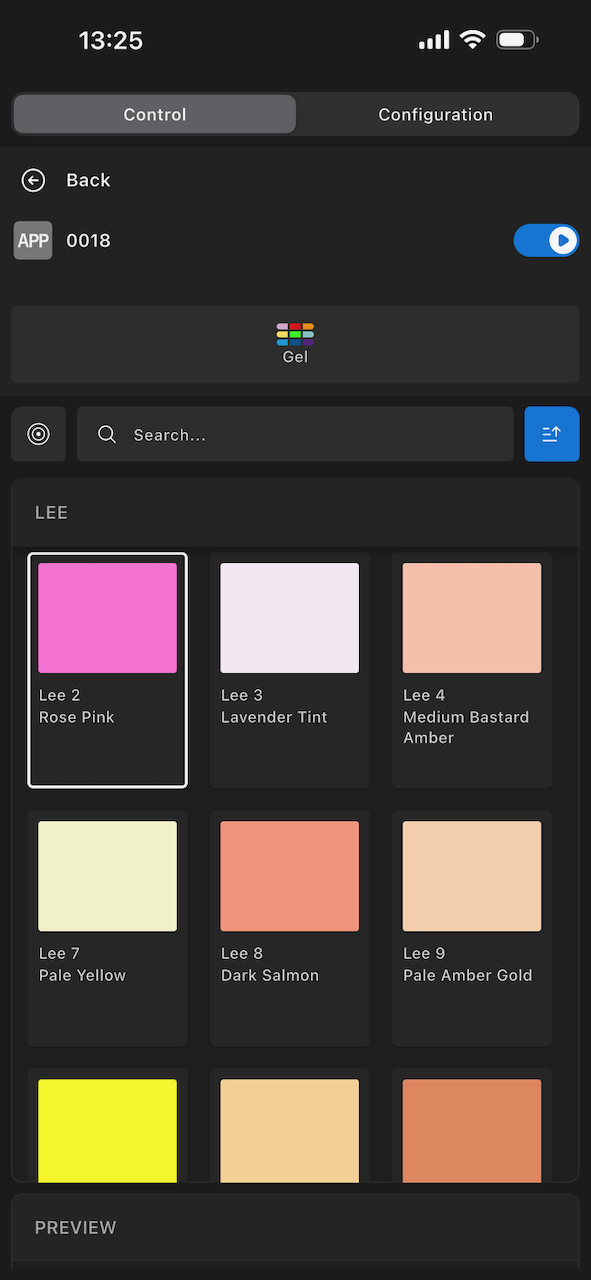Click the Search input field
The image size is (591, 1280).
point(295,434)
